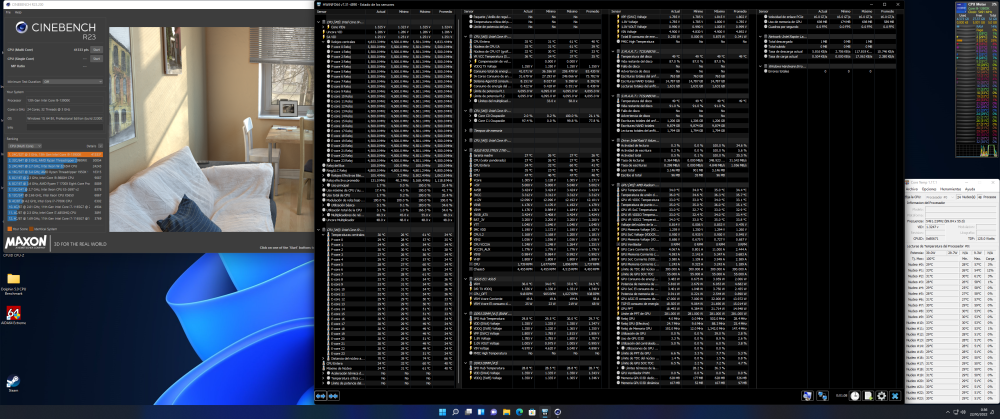This screenshot has width=1000, height=419.
Task: Open Core Temp Opciones menu
Action: (929, 189)
